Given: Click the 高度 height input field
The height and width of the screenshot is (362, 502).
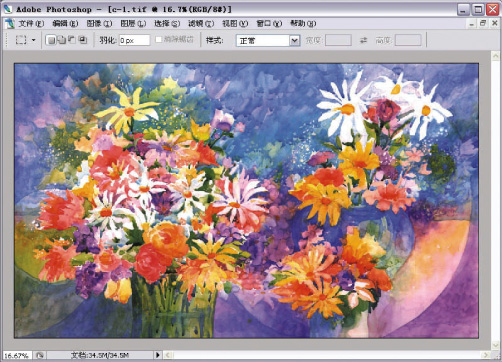Looking at the screenshot, I should click(408, 40).
